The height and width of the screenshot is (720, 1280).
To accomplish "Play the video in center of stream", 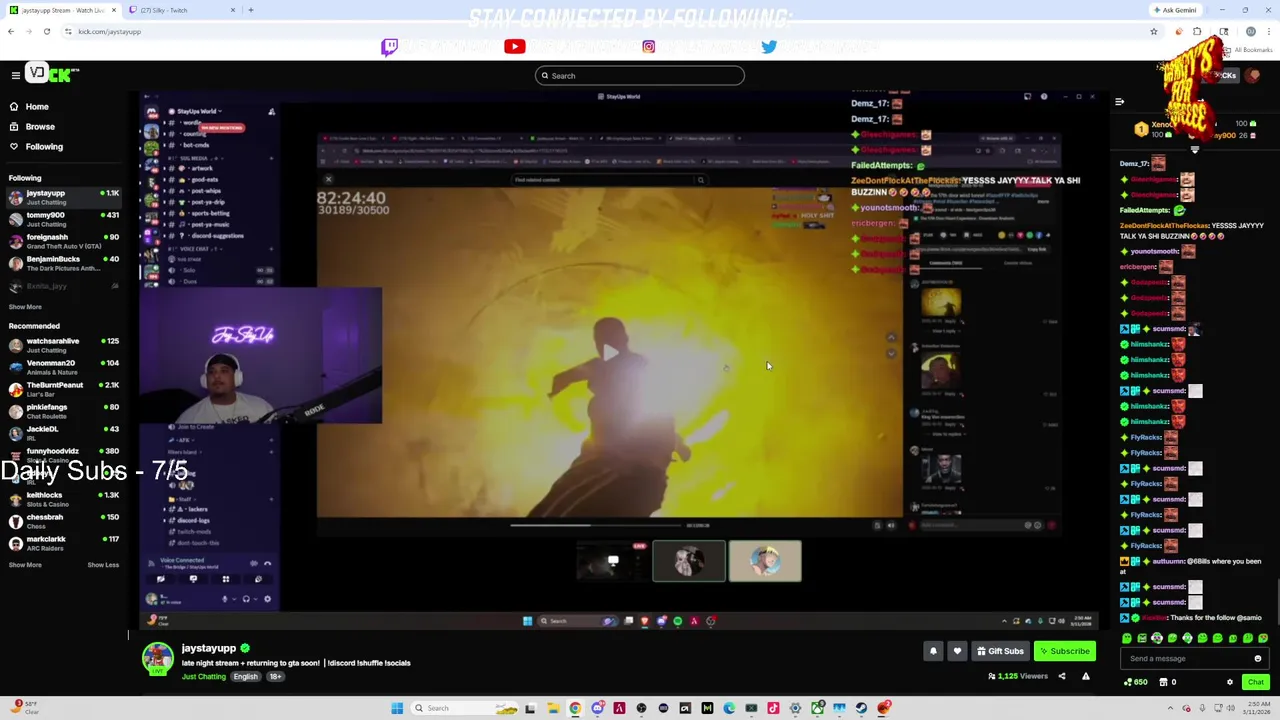I will pos(609,352).
